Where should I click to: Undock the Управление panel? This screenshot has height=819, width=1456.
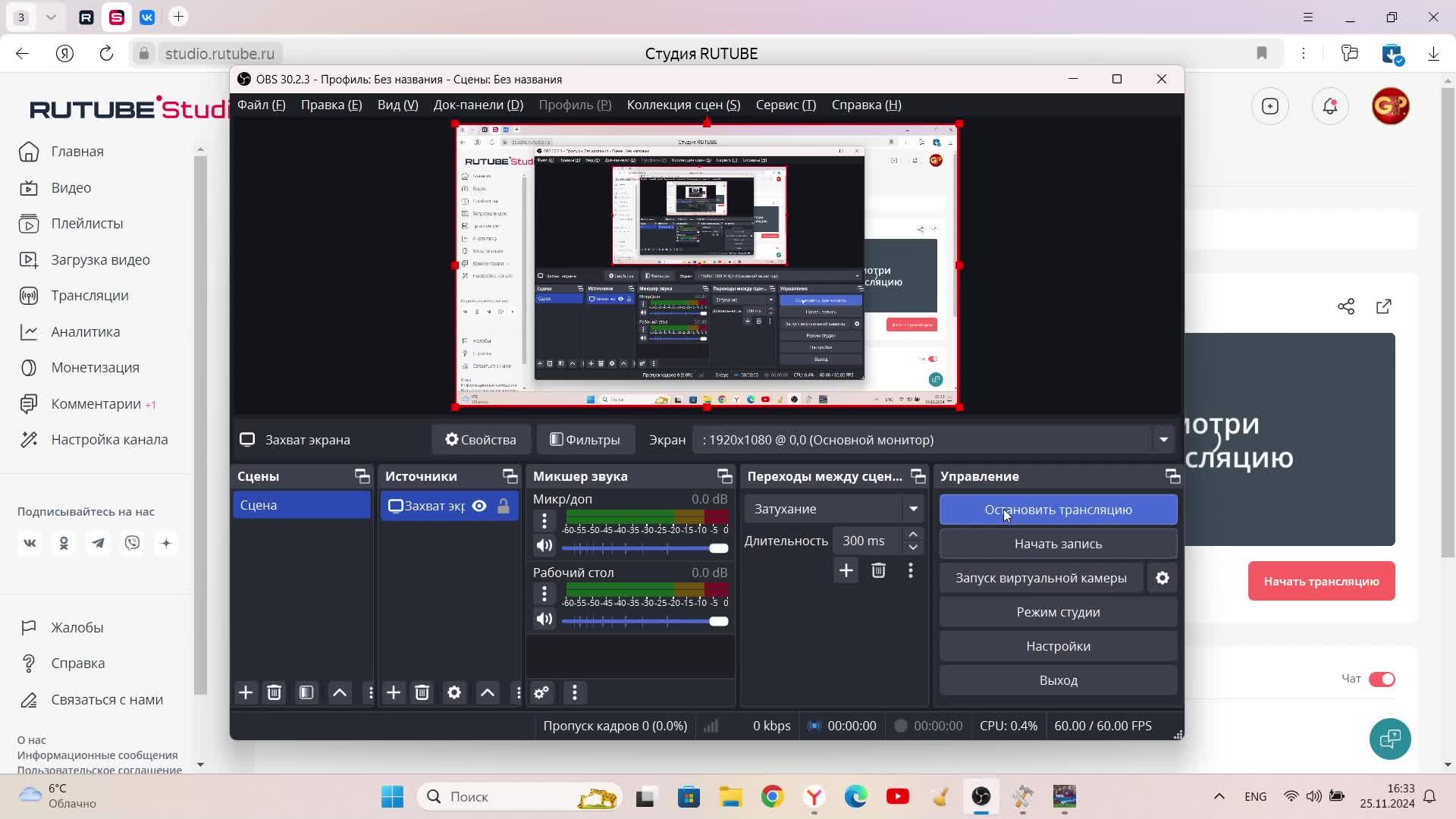1172,476
